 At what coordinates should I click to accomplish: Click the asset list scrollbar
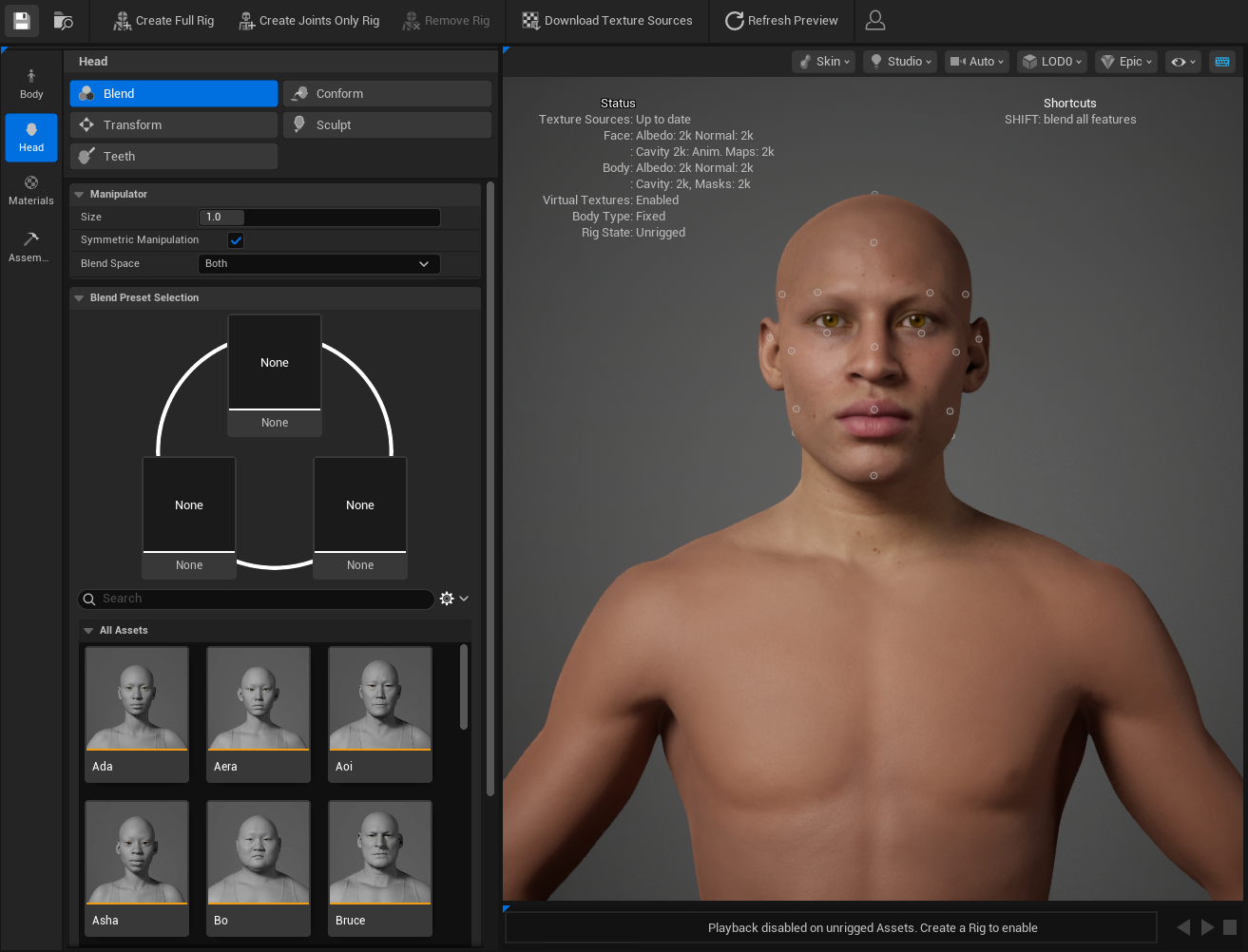pos(464,687)
